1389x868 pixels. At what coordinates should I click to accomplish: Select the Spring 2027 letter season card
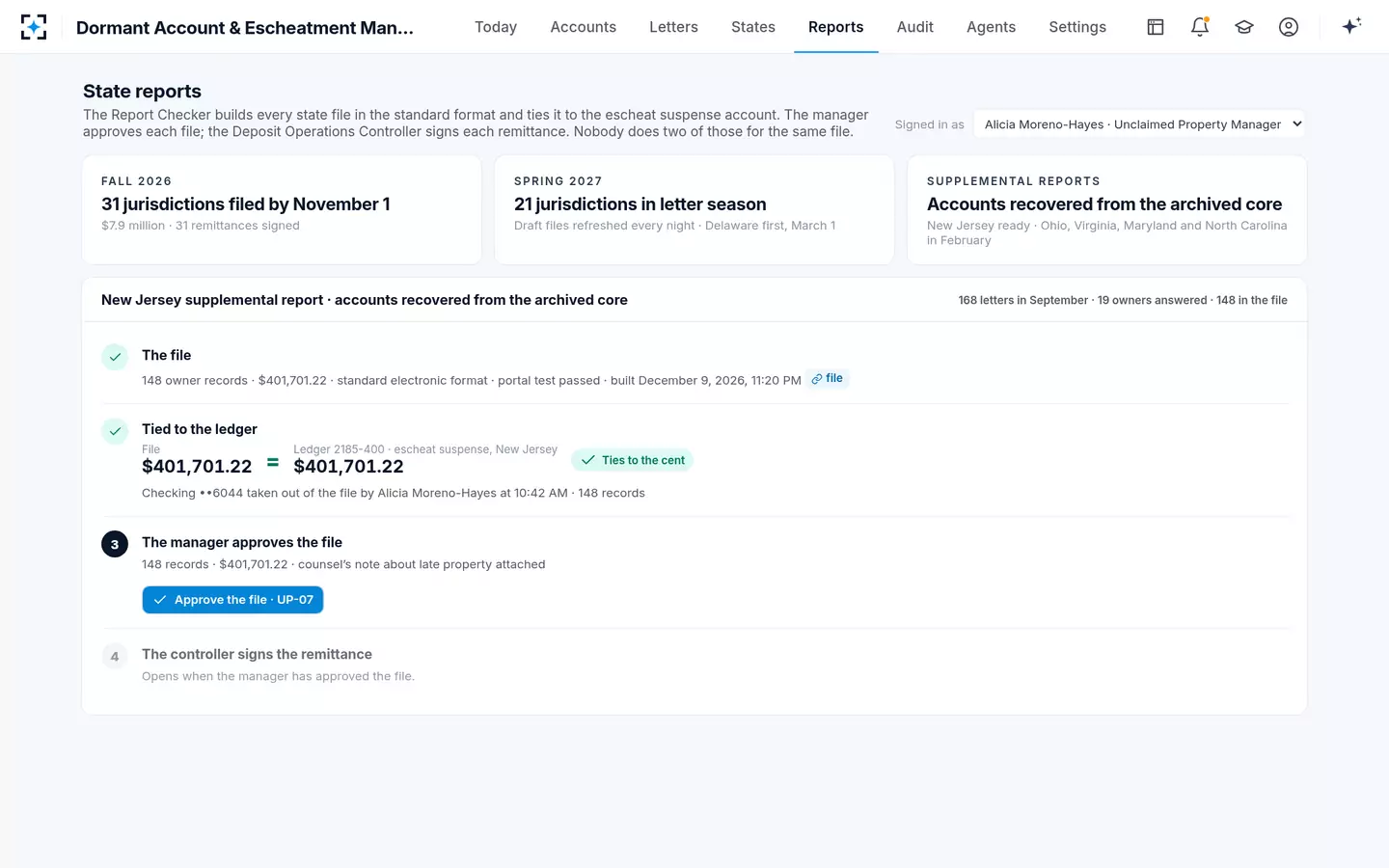point(694,209)
